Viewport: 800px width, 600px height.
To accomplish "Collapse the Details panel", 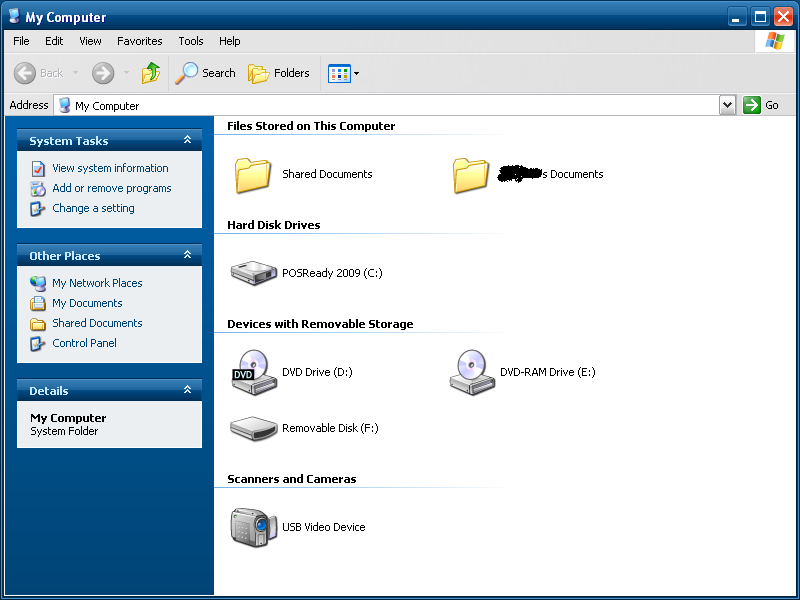I will [x=187, y=391].
